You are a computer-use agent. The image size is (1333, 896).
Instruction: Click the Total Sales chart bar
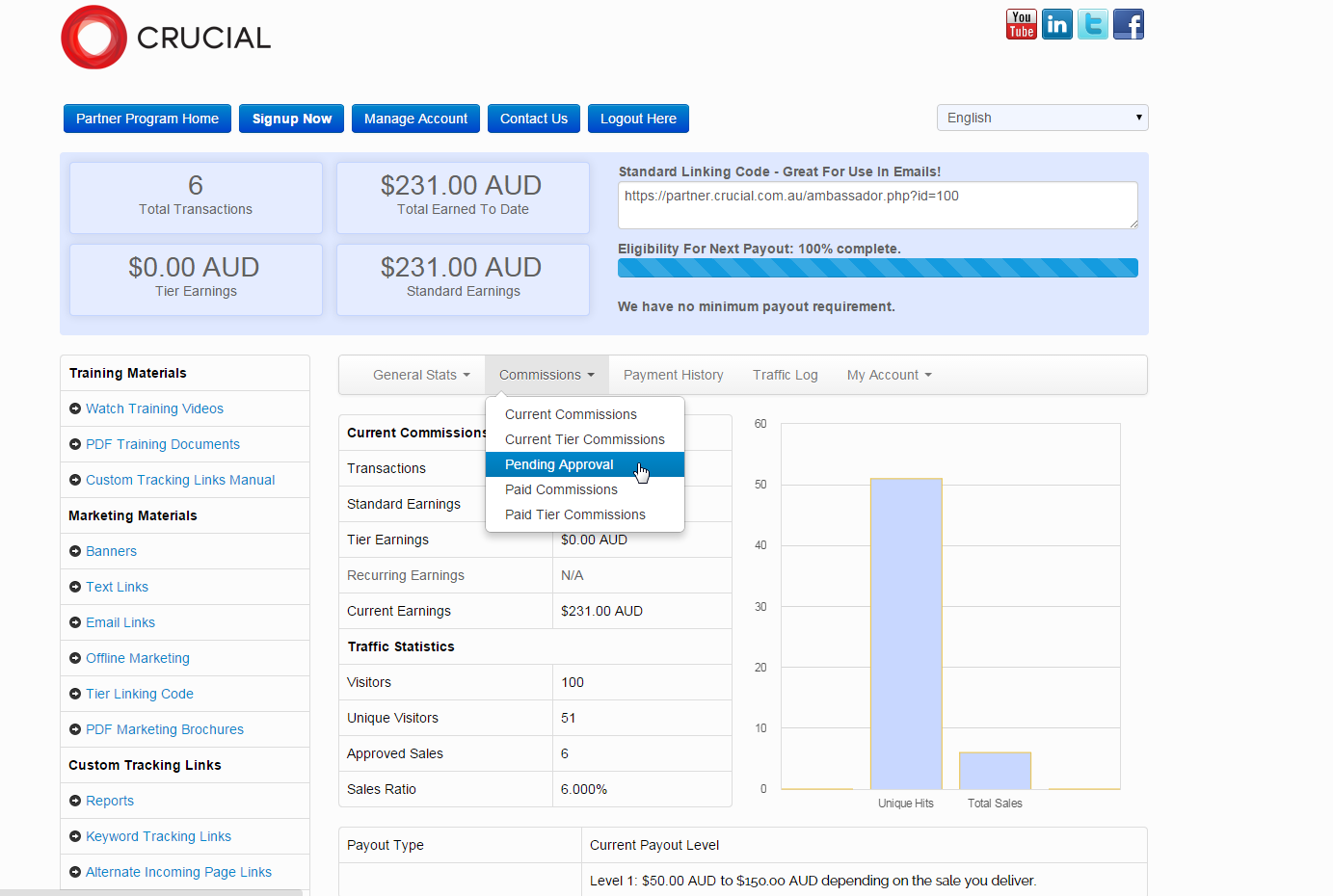(995, 771)
